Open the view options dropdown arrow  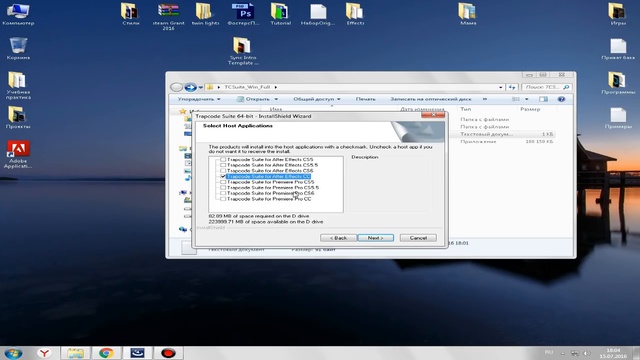click(527, 99)
